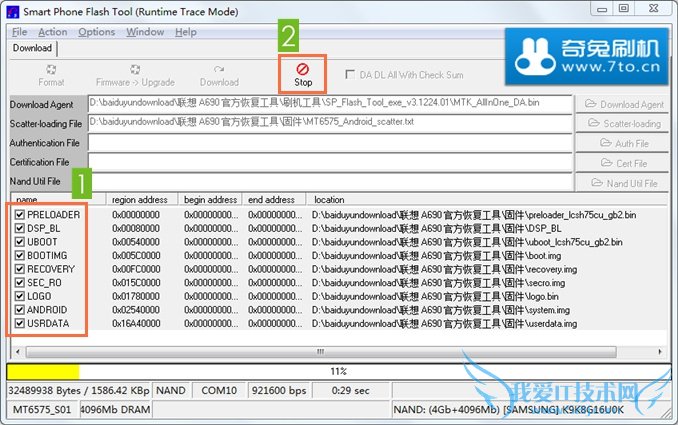Click the begin address column header

[210, 199]
